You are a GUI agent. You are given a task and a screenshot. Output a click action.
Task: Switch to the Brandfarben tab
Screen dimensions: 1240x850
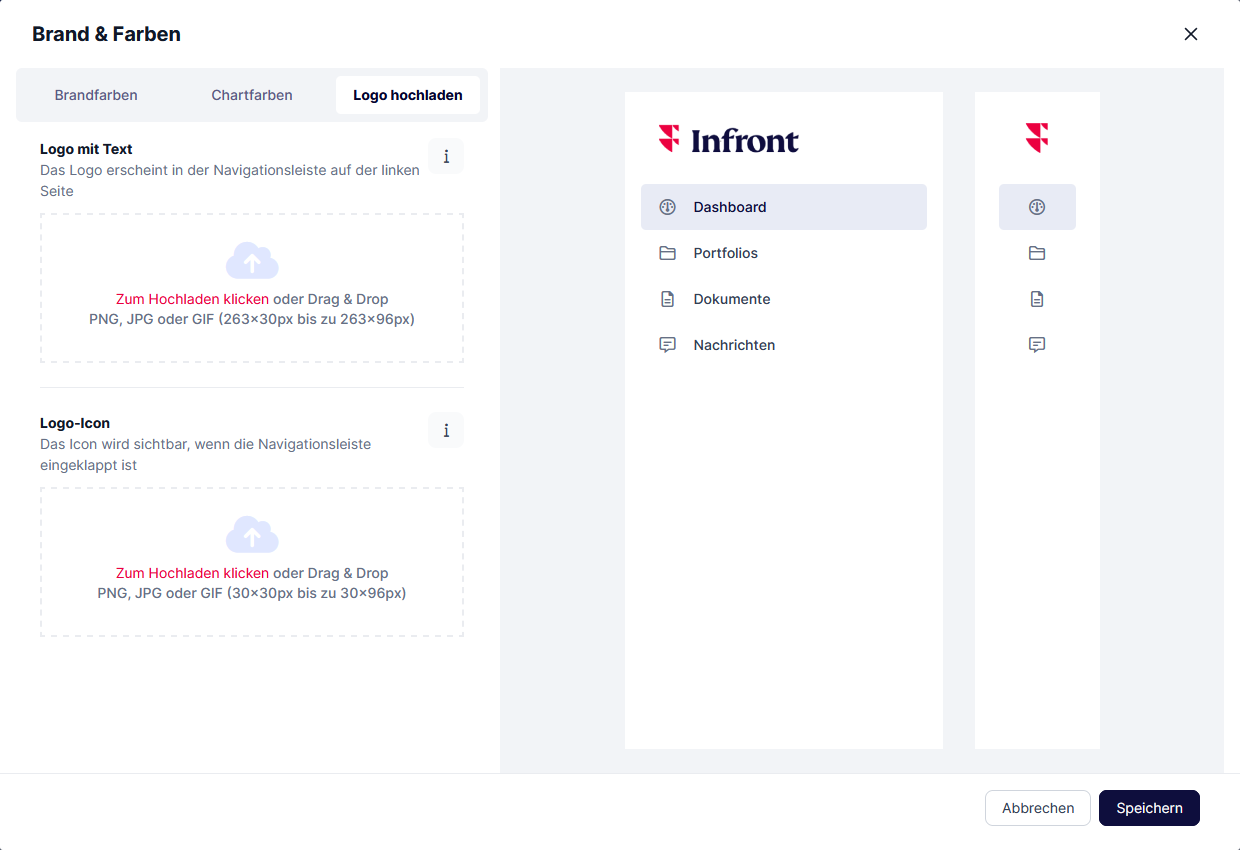tap(96, 95)
